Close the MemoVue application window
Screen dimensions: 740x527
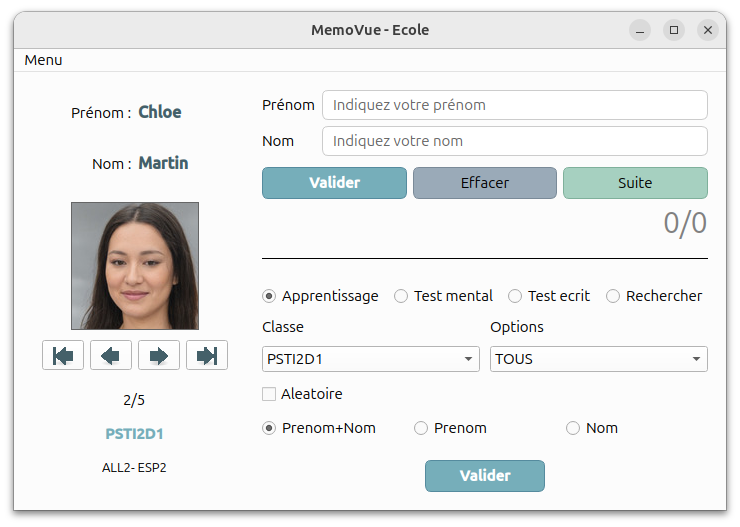click(708, 30)
